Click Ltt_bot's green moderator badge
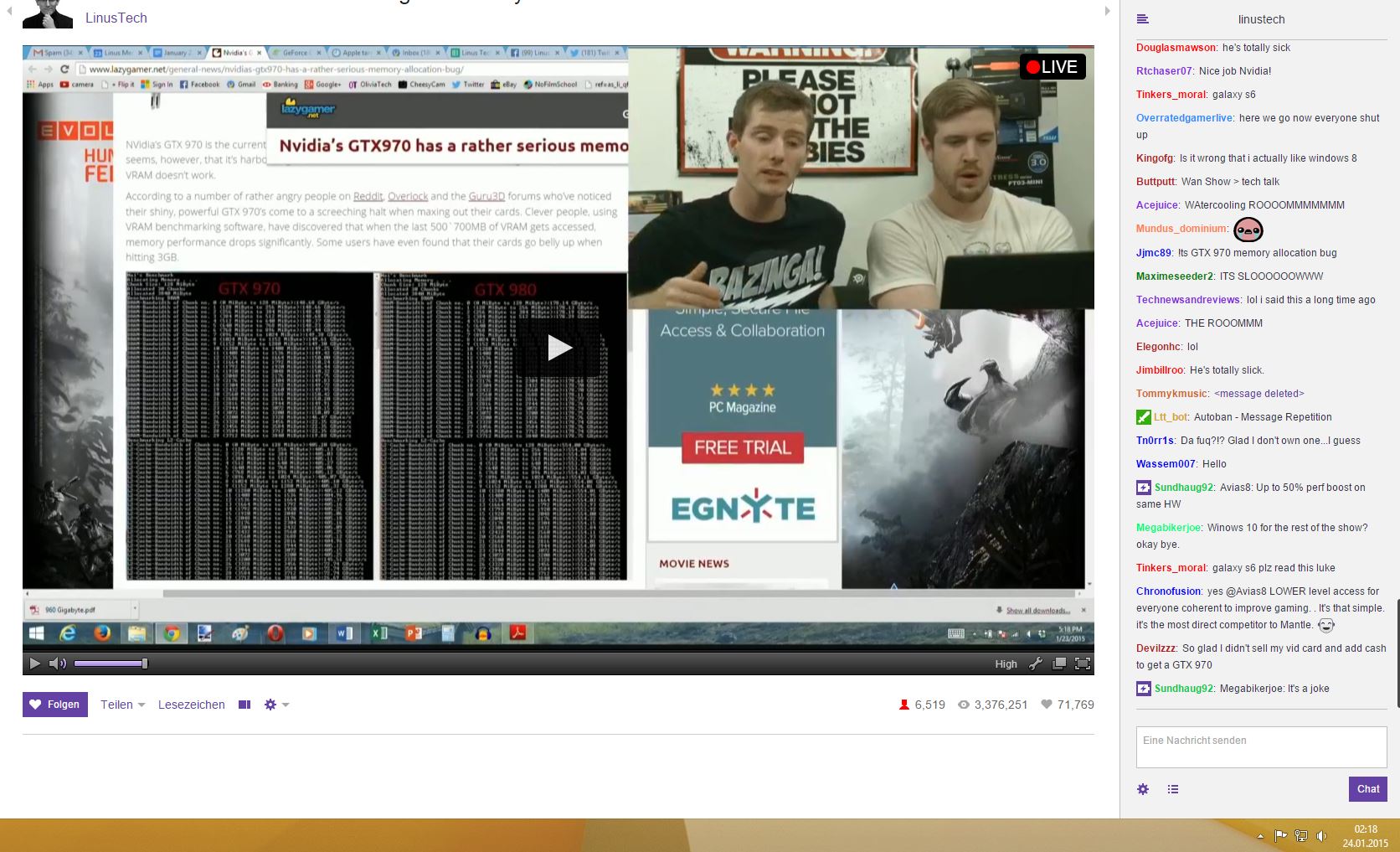1400x852 pixels. point(1144,417)
